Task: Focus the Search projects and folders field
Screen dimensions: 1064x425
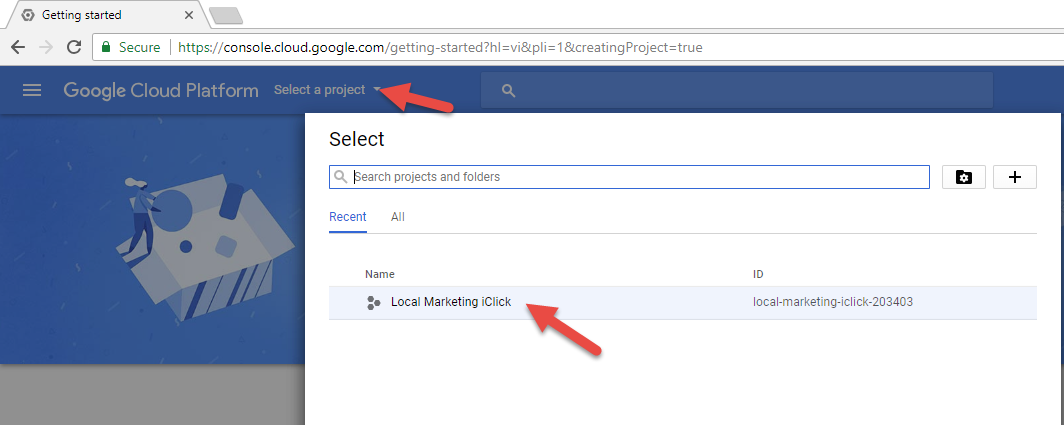Action: point(629,177)
